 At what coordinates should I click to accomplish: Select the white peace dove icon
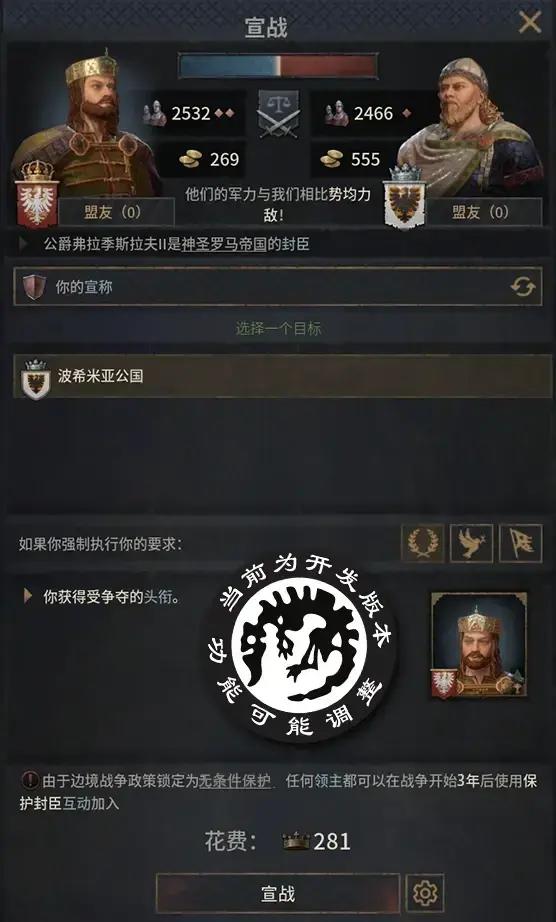coord(471,543)
